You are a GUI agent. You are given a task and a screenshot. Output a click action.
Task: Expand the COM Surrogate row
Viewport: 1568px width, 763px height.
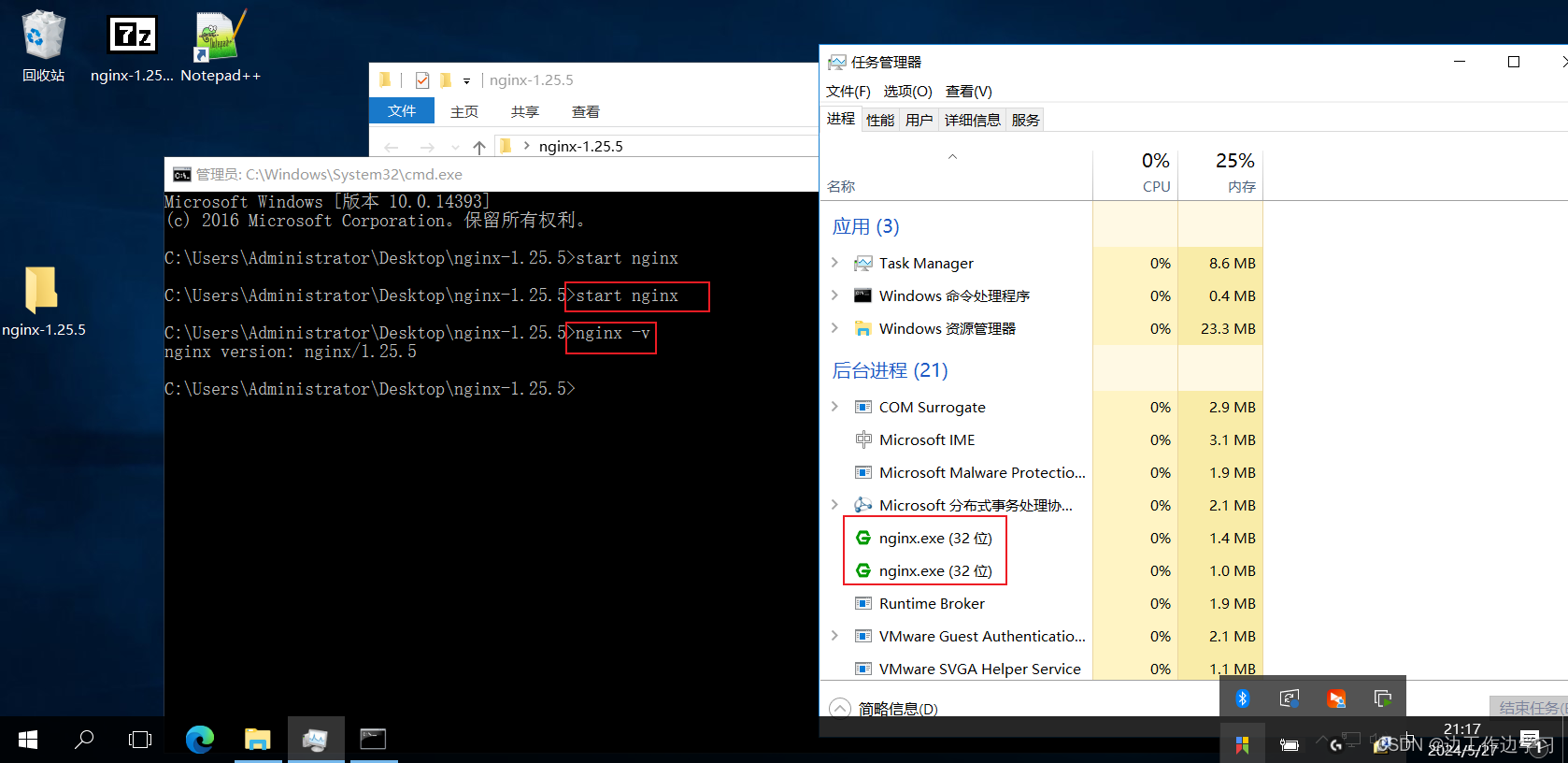coord(834,408)
